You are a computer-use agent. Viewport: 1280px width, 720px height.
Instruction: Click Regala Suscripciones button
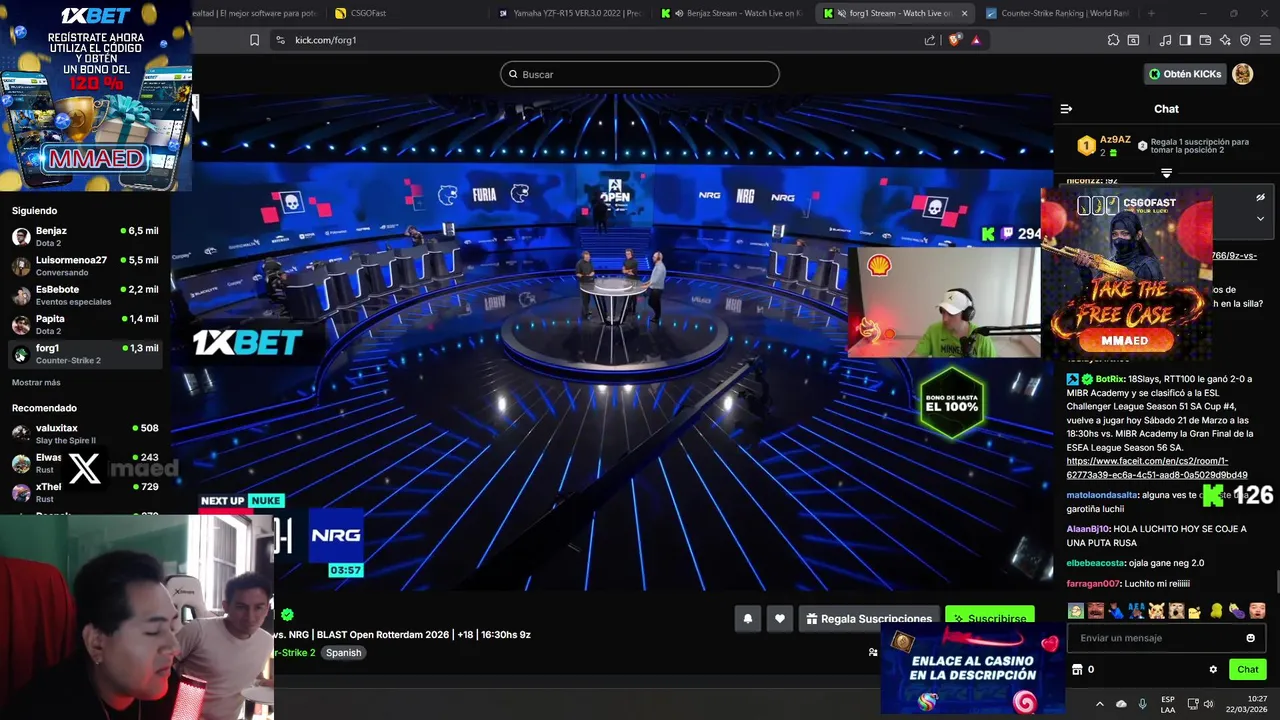tap(869, 619)
